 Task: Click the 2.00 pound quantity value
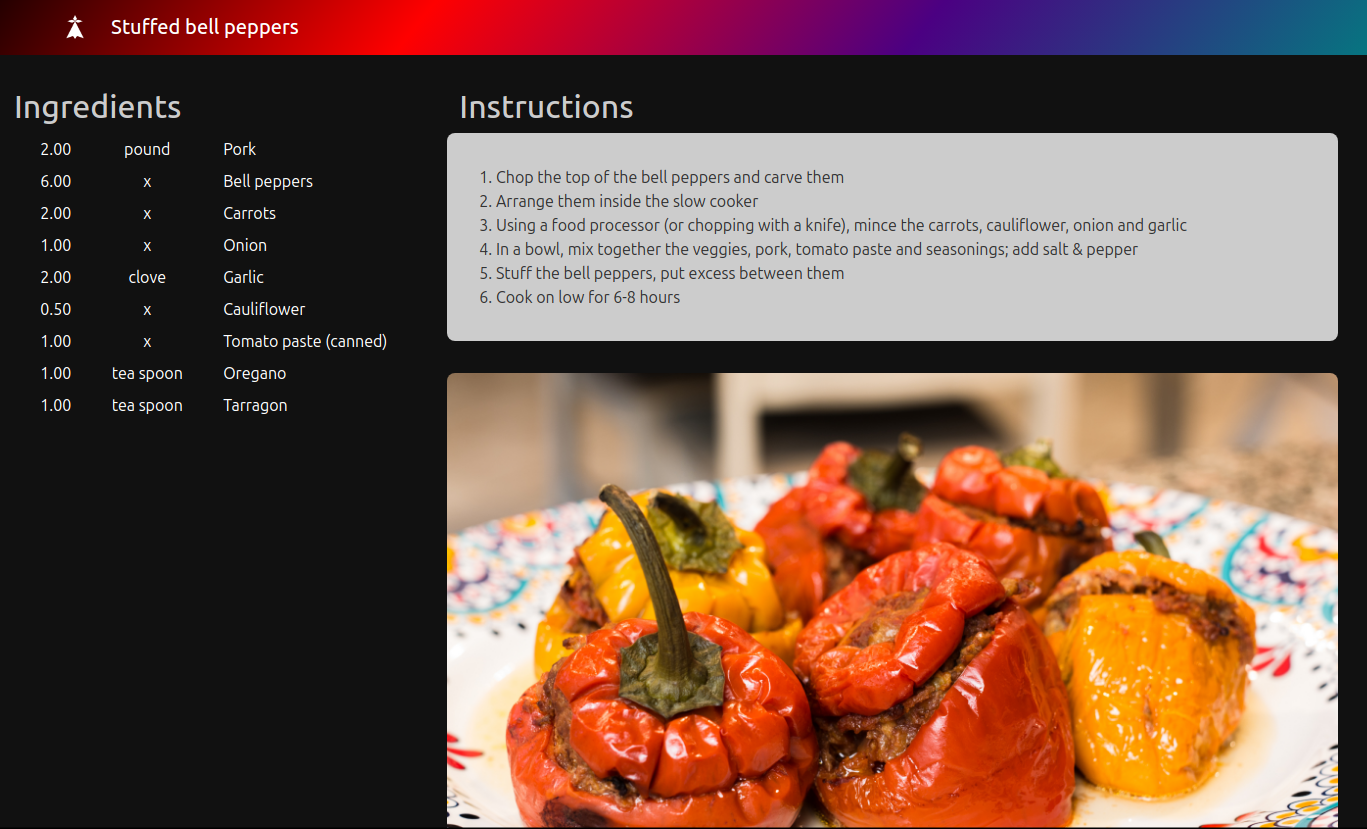[x=56, y=149]
